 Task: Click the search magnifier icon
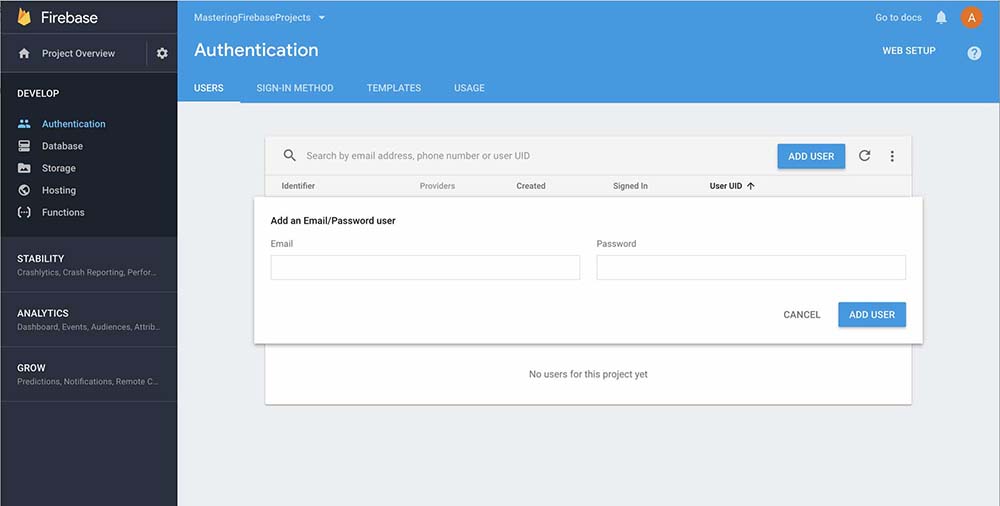[x=290, y=156]
